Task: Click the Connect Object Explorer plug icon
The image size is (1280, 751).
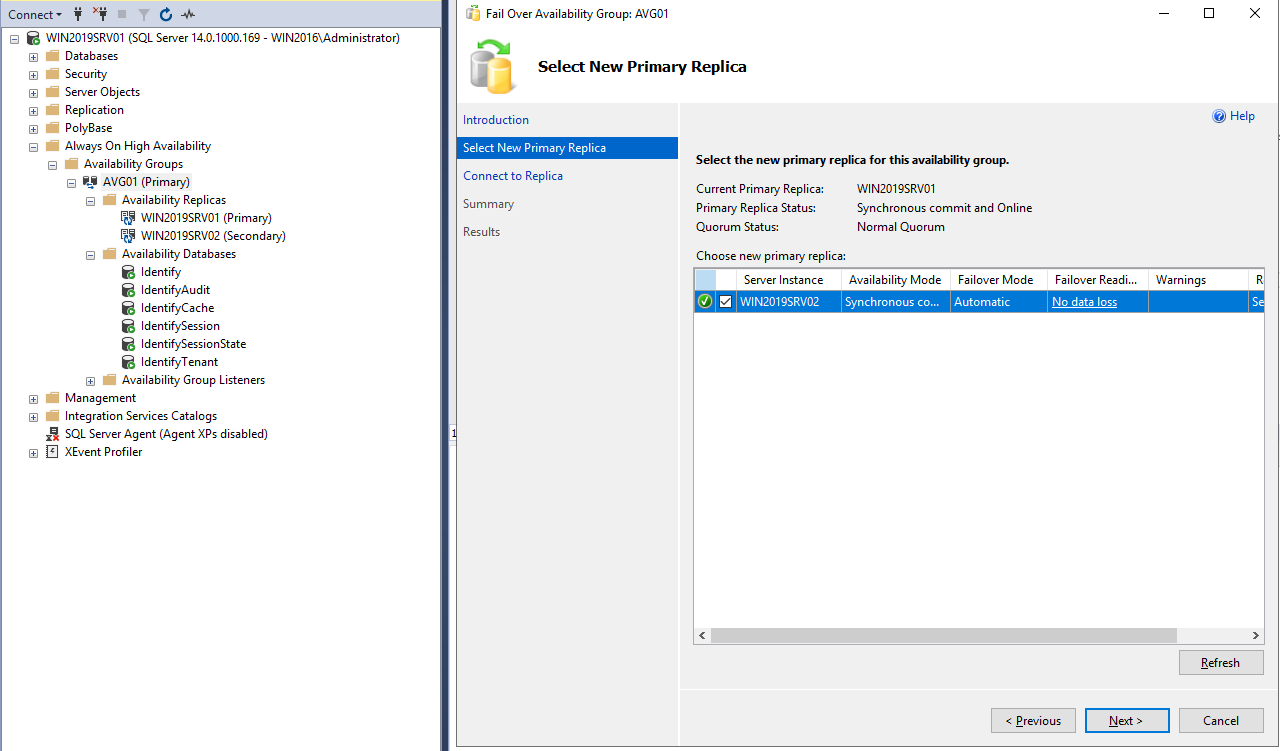Action: point(78,14)
